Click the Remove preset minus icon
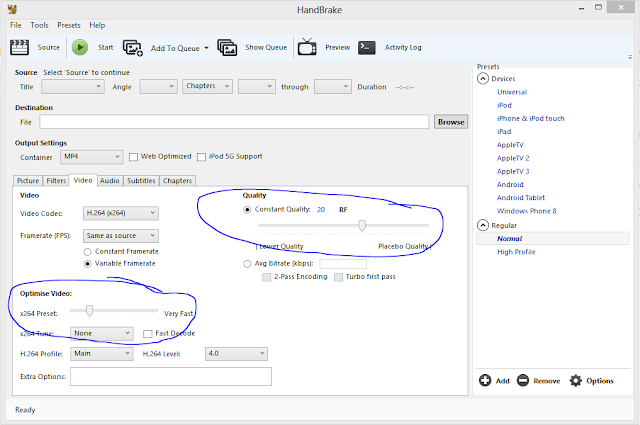This screenshot has width=640, height=425. click(523, 380)
